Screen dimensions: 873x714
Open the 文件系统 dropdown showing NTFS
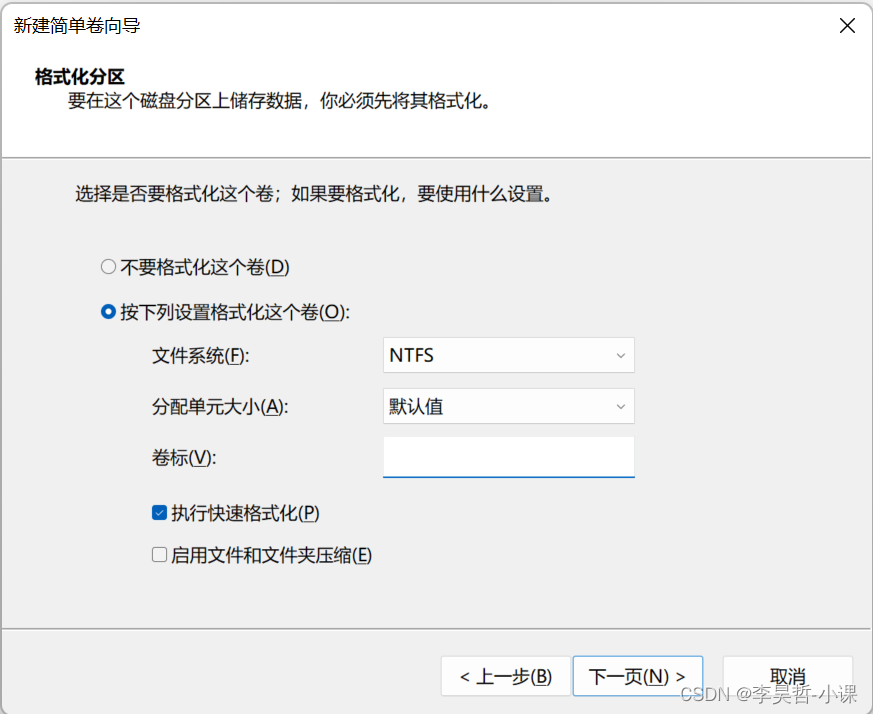pos(508,355)
